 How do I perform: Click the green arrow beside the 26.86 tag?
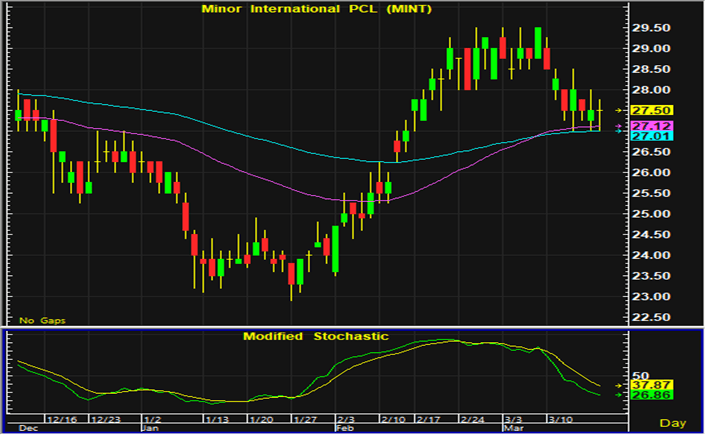pyautogui.click(x=620, y=395)
